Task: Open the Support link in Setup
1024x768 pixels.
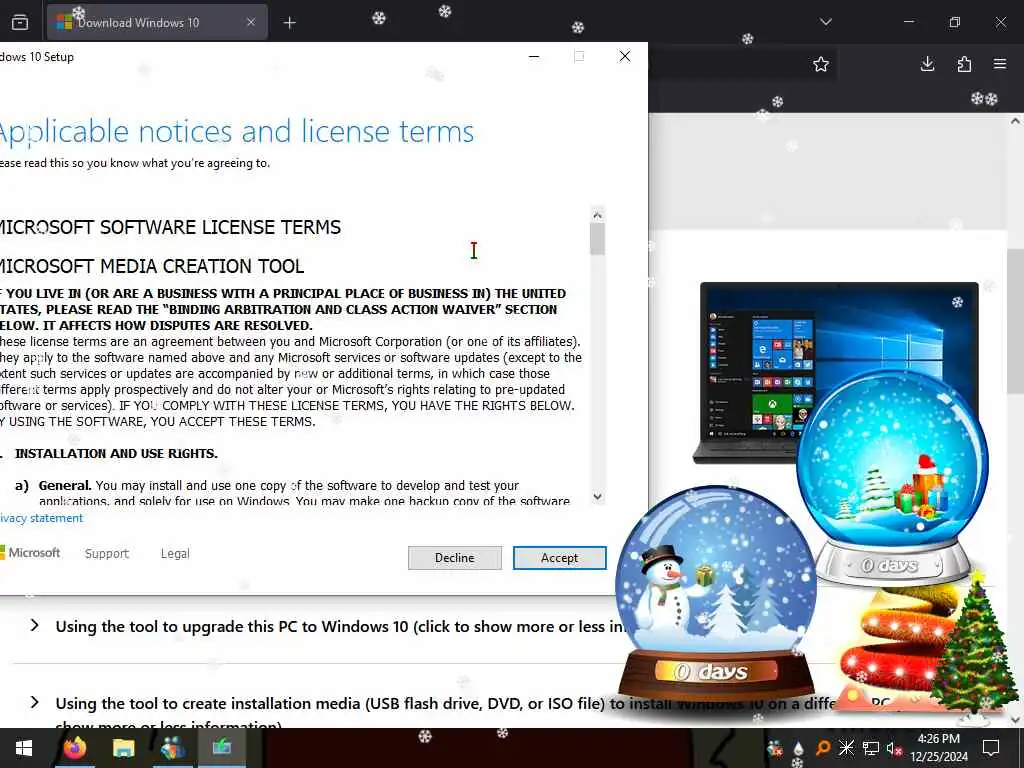Action: pos(106,553)
